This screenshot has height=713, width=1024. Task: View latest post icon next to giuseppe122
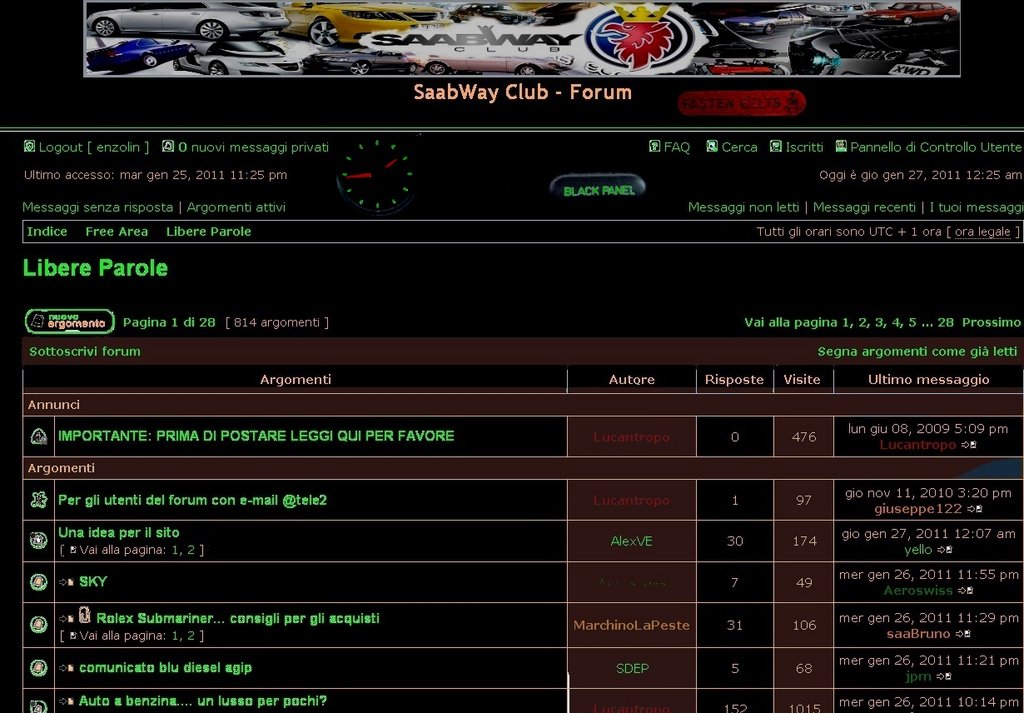click(x=975, y=509)
